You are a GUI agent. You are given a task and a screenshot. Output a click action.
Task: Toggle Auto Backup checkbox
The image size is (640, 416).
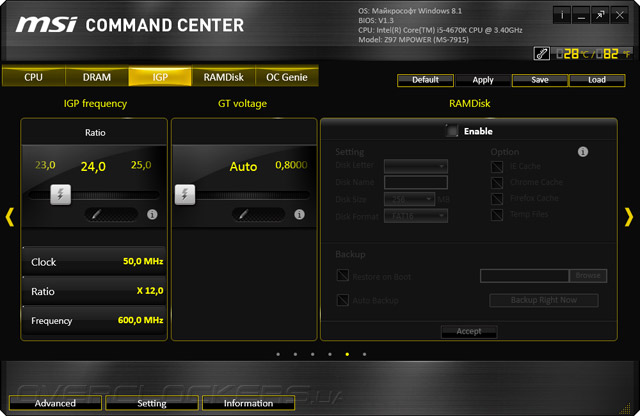tap(342, 300)
